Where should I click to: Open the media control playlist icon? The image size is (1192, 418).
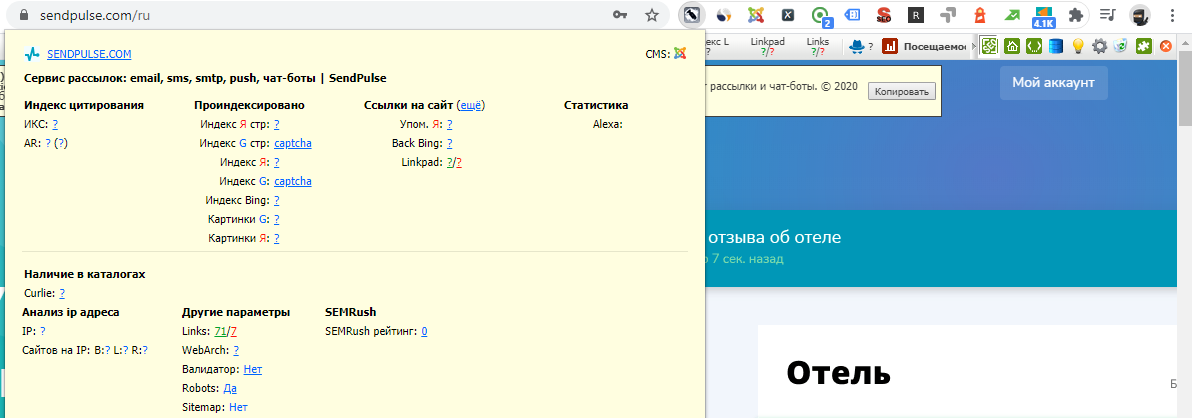[x=1108, y=15]
